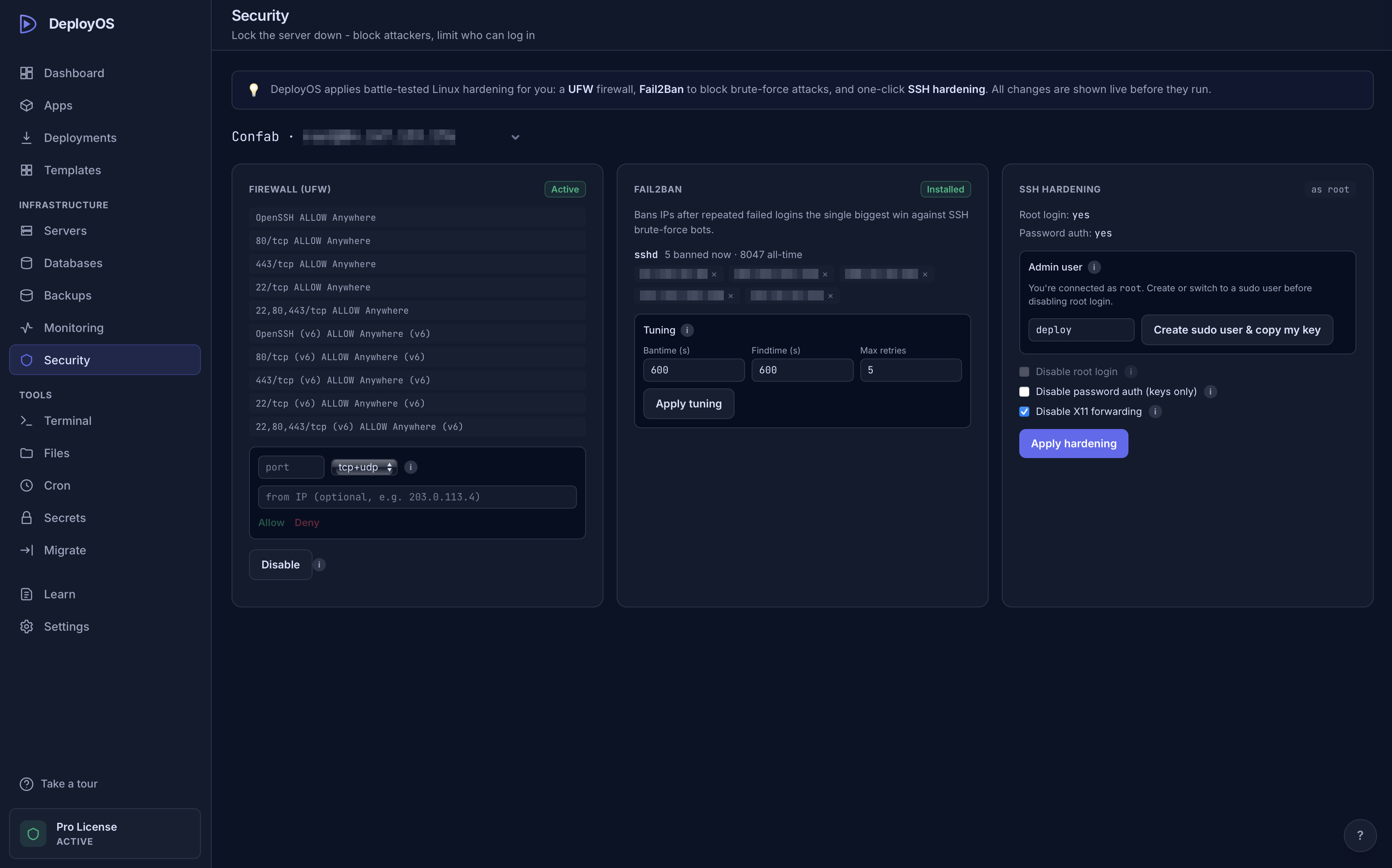Open Dashboard in the sidebar
The height and width of the screenshot is (868, 1392).
point(105,73)
